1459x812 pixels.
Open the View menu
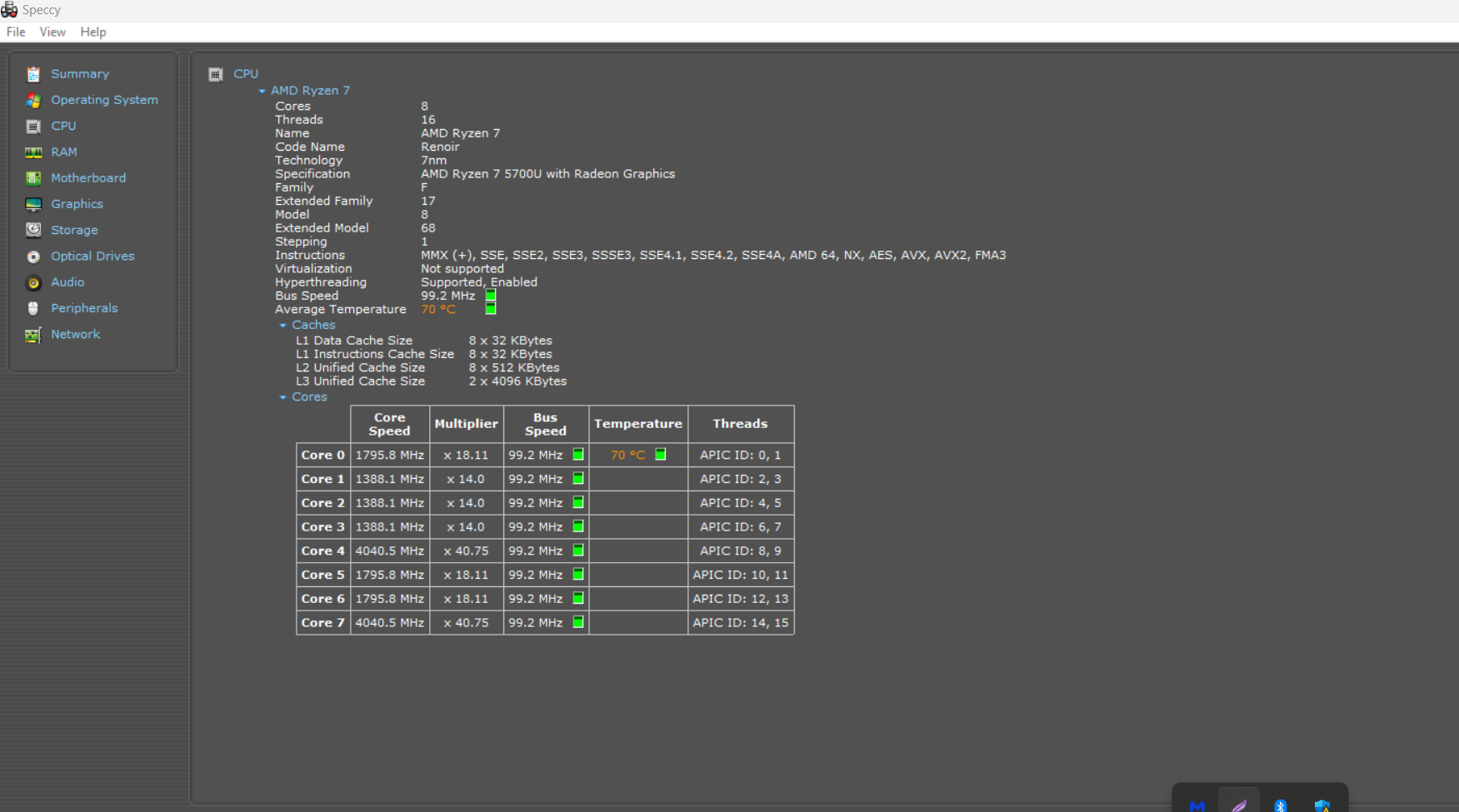coord(52,32)
